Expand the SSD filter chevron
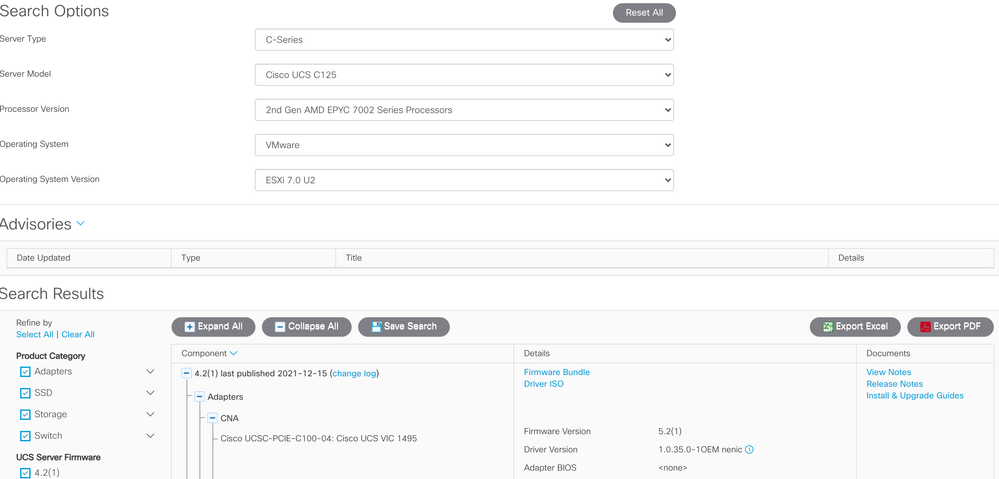 [x=150, y=393]
